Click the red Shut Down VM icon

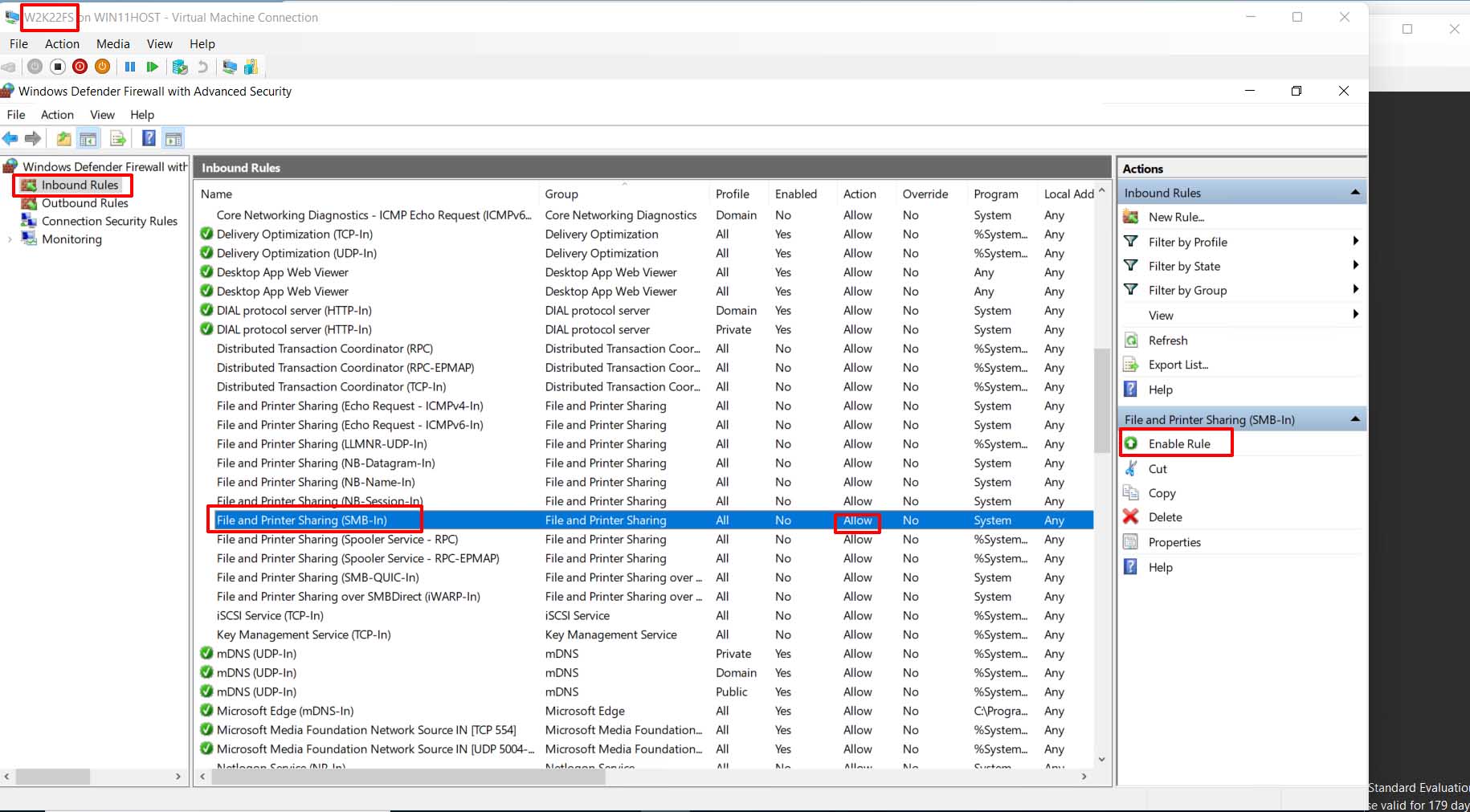(x=80, y=67)
